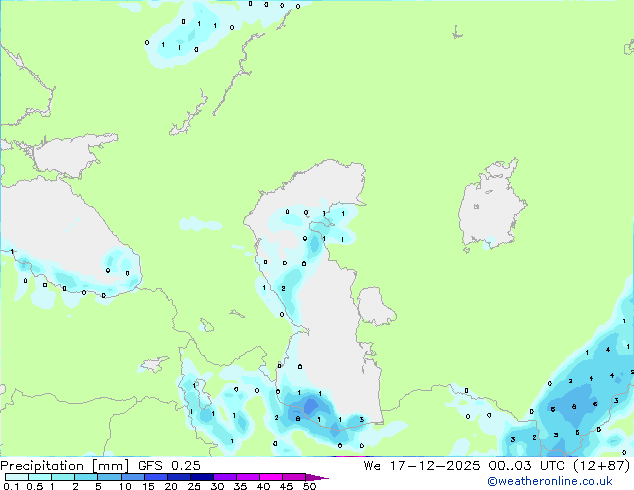Select the 35–40 mm legend color swatch
Viewport: 634px width, 490px height.
point(247,477)
